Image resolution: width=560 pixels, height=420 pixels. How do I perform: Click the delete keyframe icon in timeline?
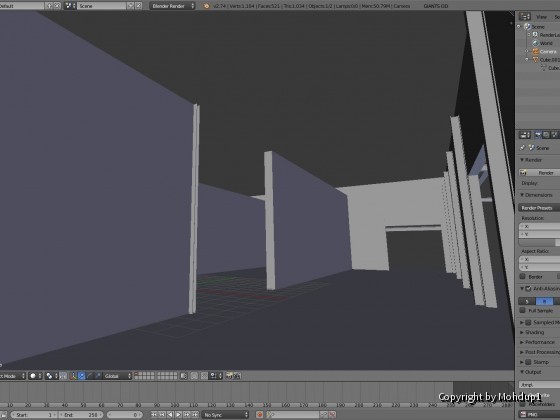tap(332, 415)
